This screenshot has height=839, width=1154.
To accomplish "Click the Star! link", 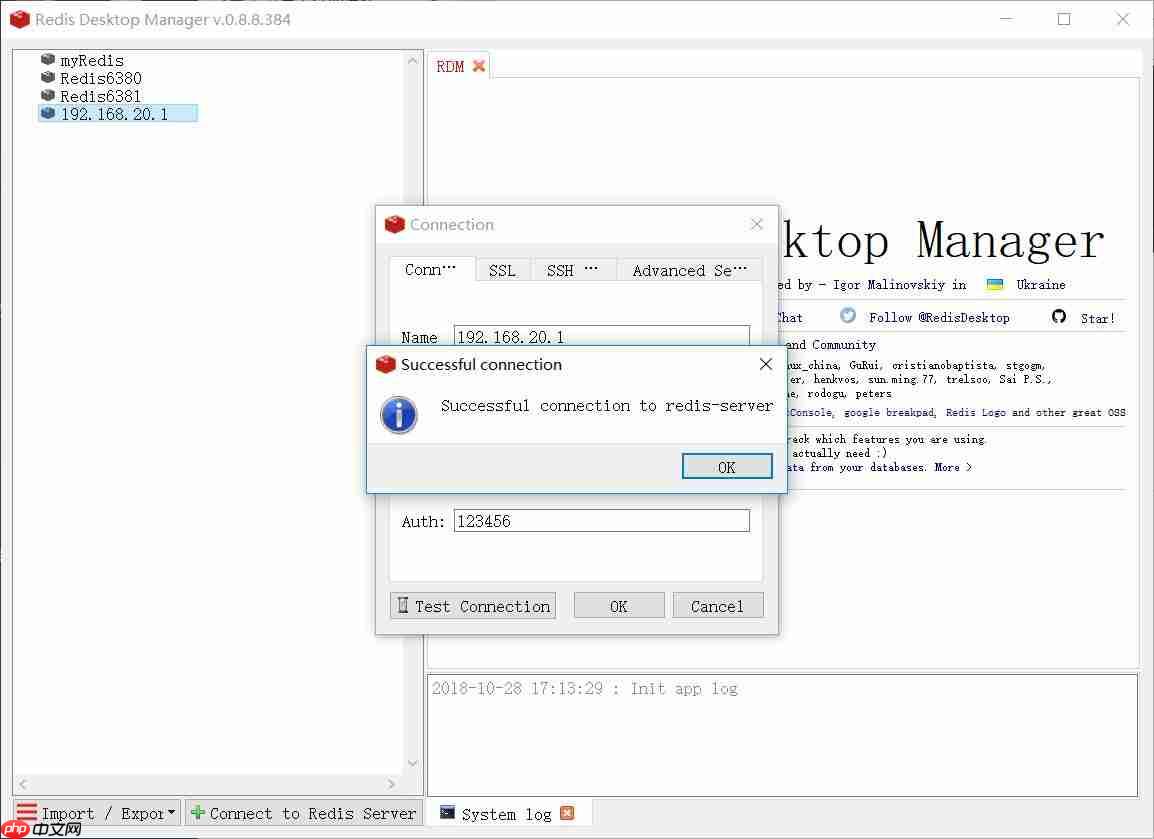I will (x=1097, y=318).
